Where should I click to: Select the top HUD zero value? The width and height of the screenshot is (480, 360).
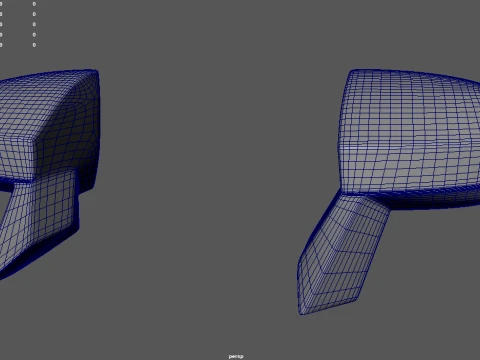point(34,4)
